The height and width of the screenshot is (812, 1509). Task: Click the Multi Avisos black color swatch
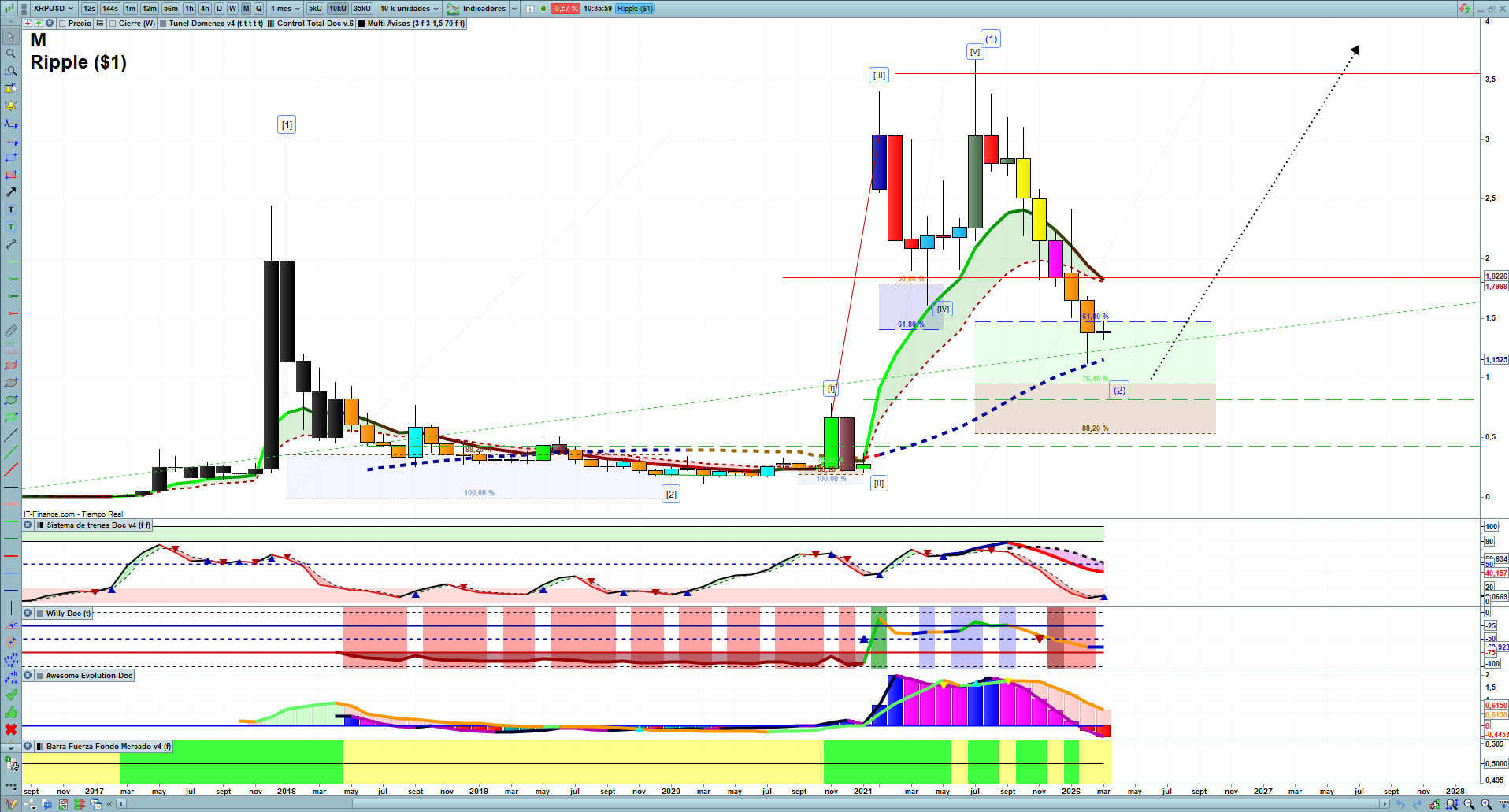[x=361, y=24]
